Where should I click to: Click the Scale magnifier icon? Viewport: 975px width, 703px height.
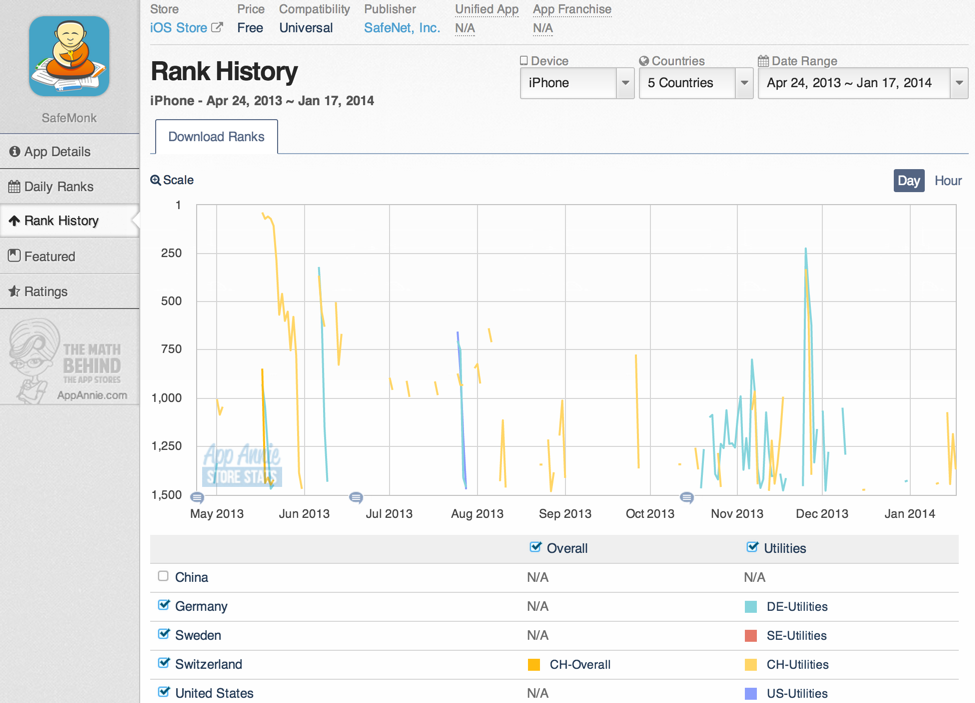pyautogui.click(x=156, y=180)
